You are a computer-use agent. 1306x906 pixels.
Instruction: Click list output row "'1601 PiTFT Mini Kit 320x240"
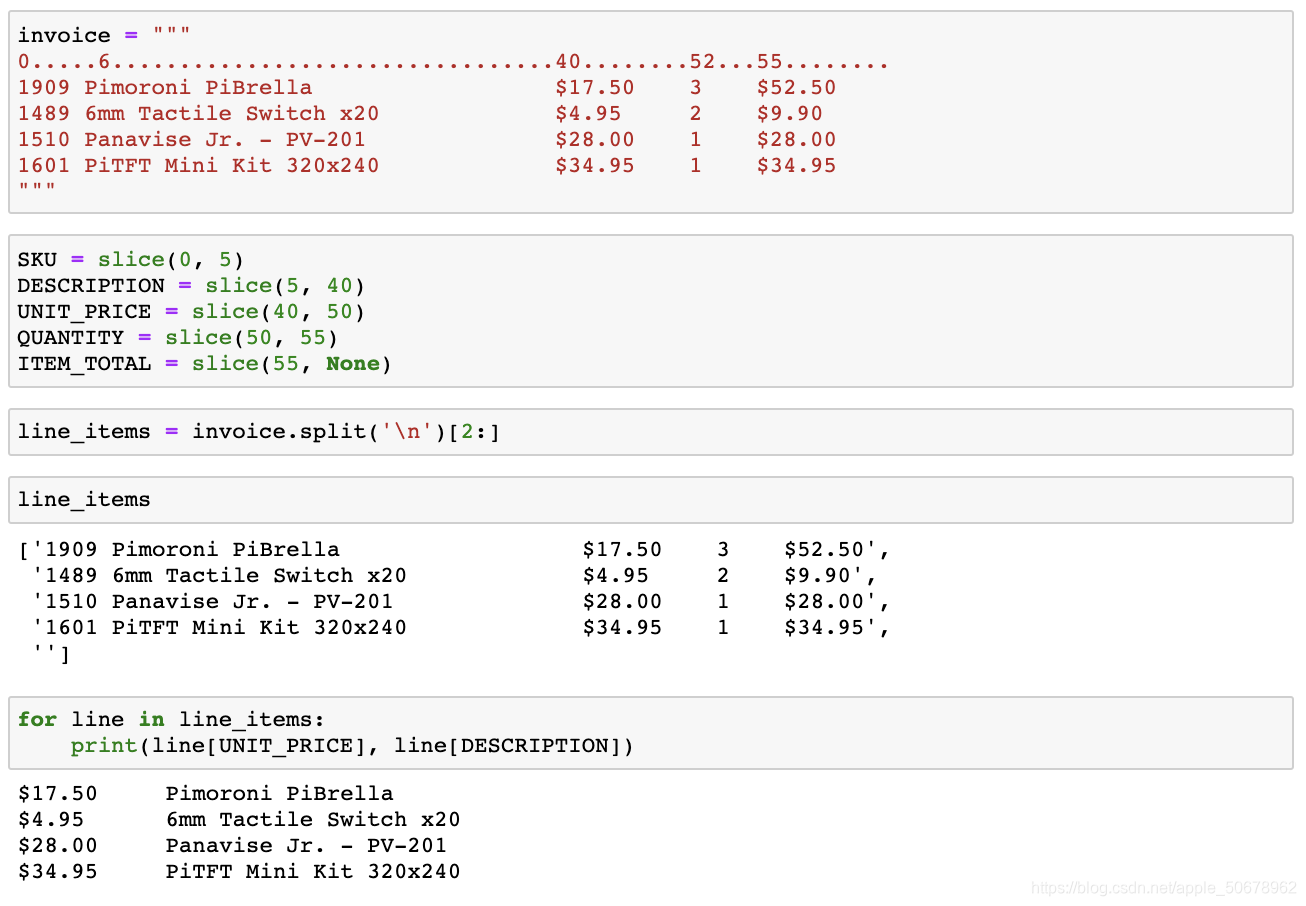click(x=461, y=628)
